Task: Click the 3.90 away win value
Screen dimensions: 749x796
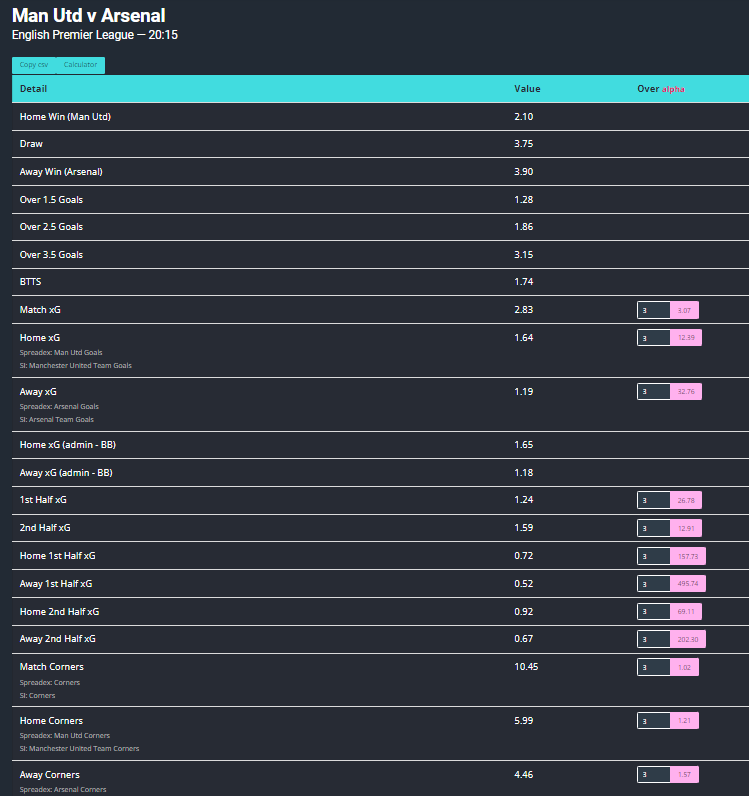Action: point(524,172)
